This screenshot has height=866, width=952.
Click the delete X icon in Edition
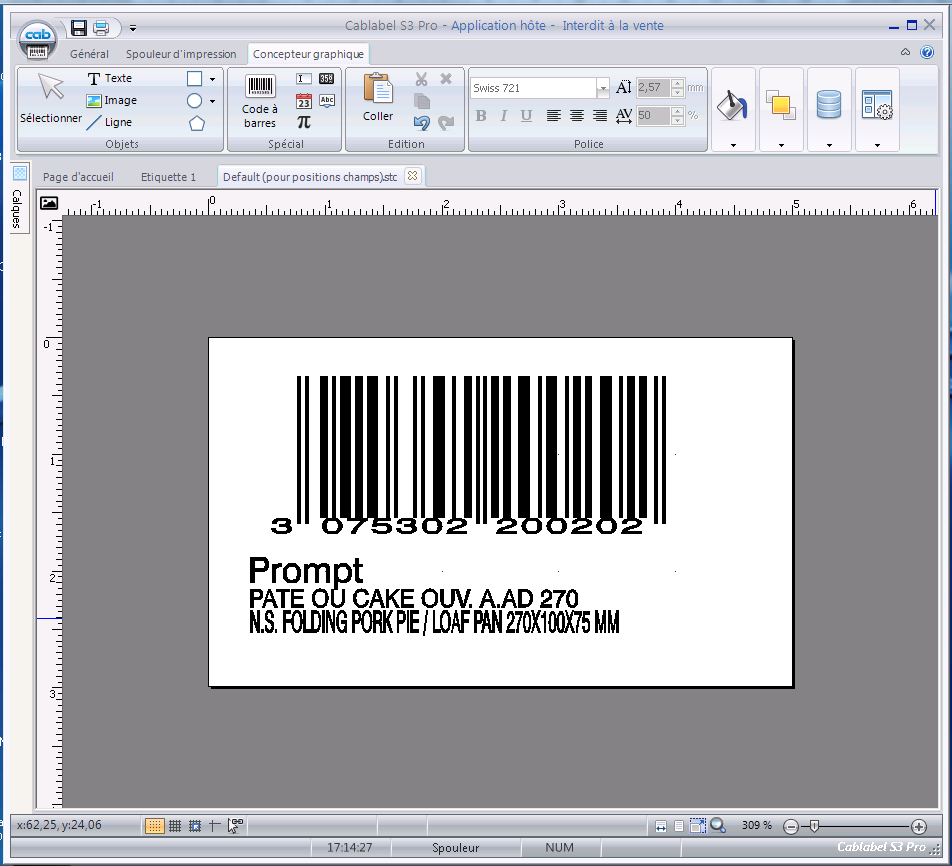point(446,78)
